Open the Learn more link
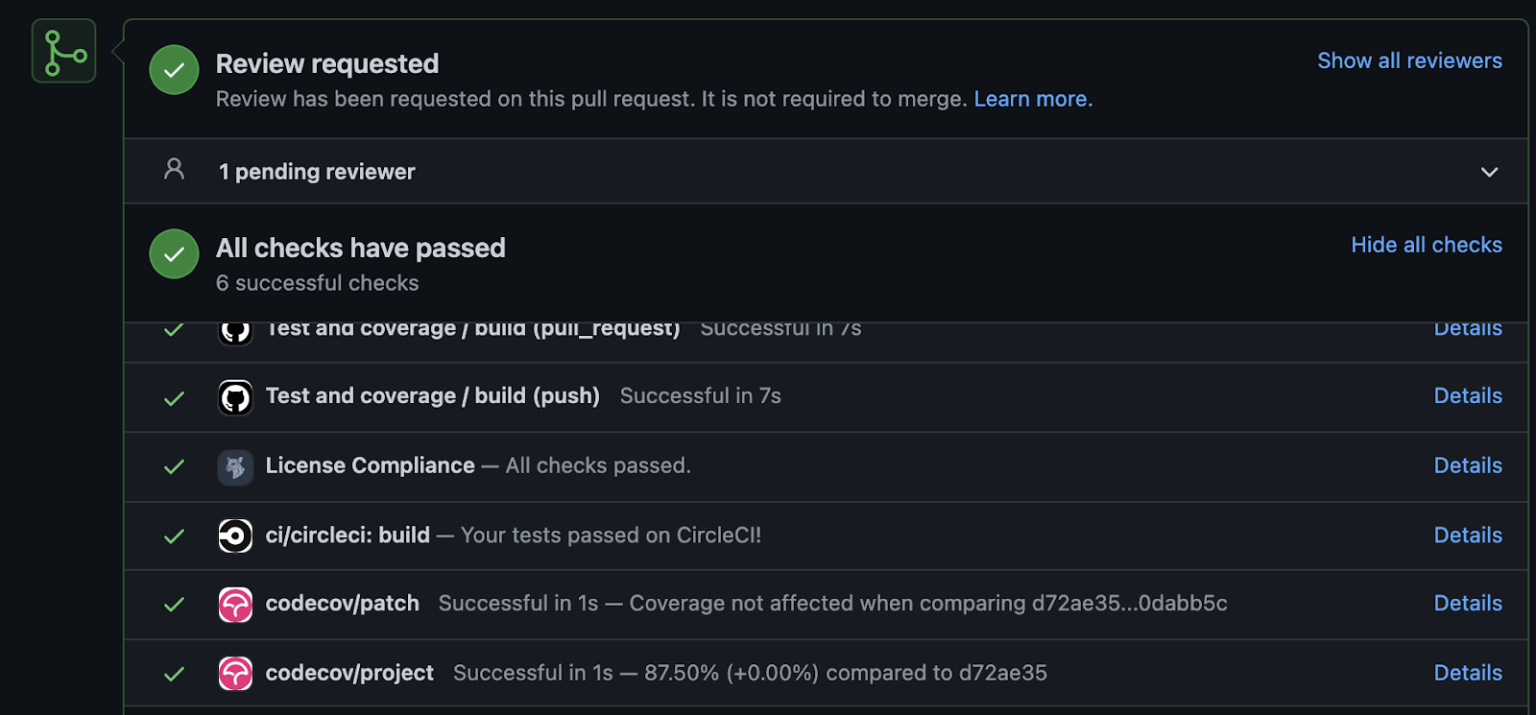 click(x=1031, y=98)
